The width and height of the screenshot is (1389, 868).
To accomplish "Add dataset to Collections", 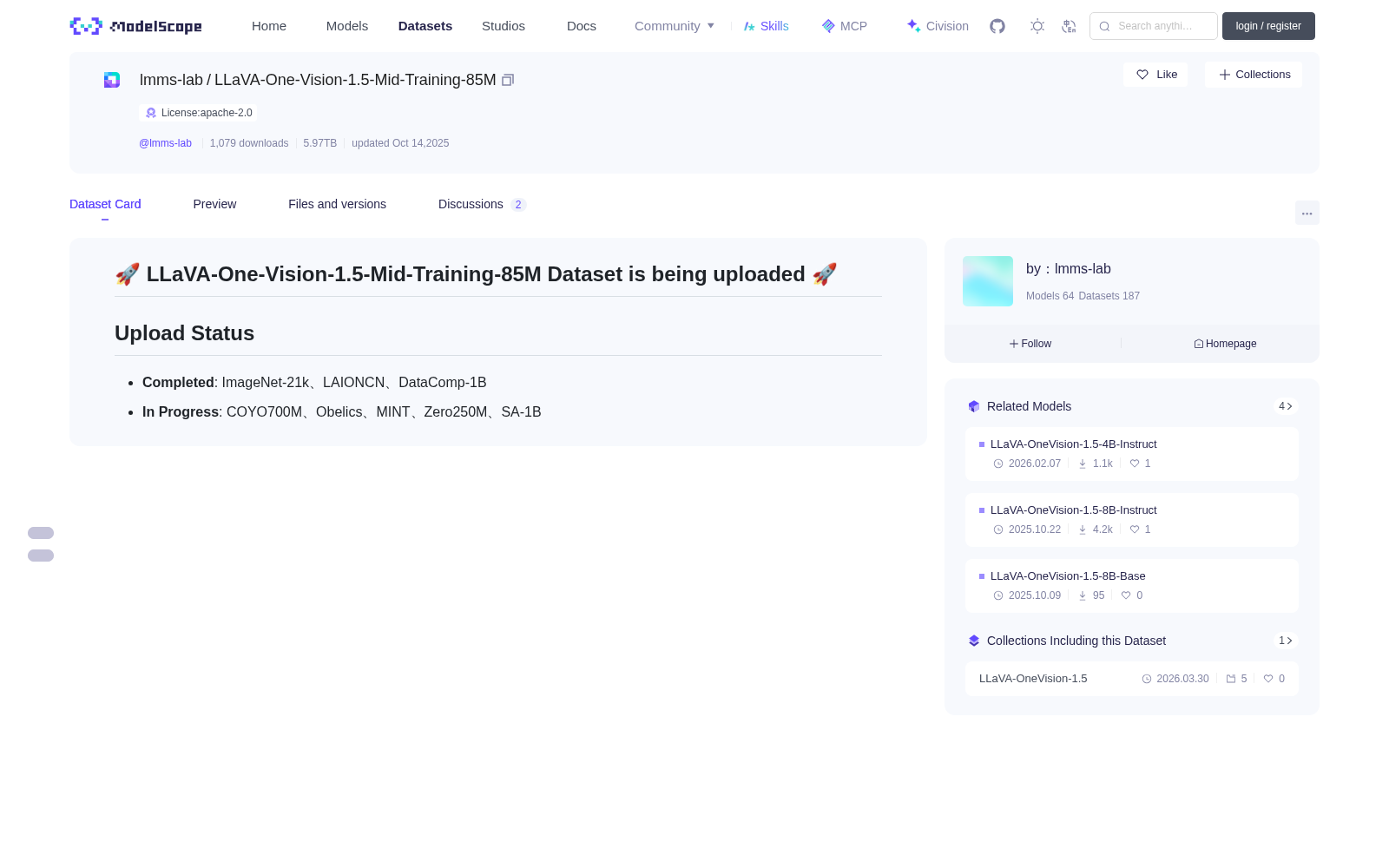I will (1254, 75).
